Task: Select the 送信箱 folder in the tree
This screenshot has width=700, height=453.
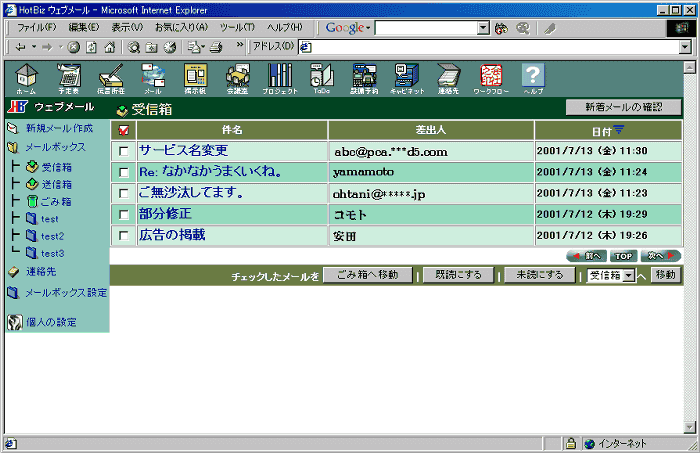Action: click(57, 184)
